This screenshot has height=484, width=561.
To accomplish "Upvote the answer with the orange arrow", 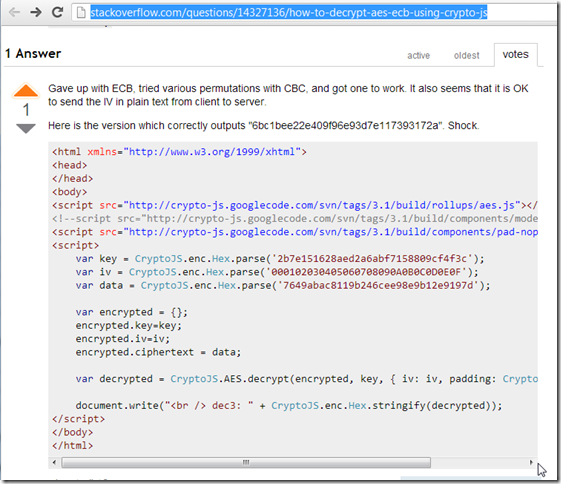I will [26, 91].
